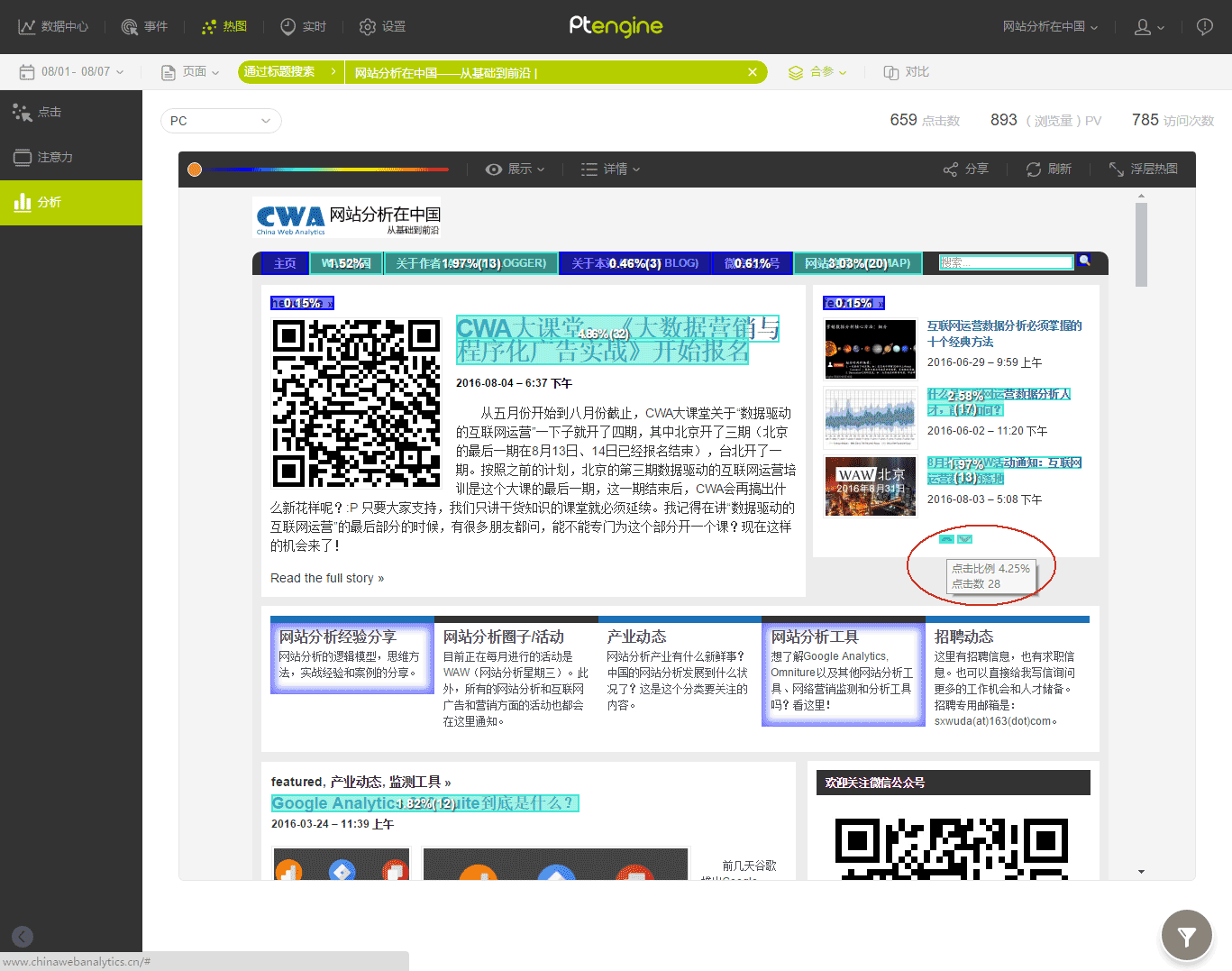Viewport: 1232px width, 971px height.
Task: Click the user account icon
Action: 1143,27
